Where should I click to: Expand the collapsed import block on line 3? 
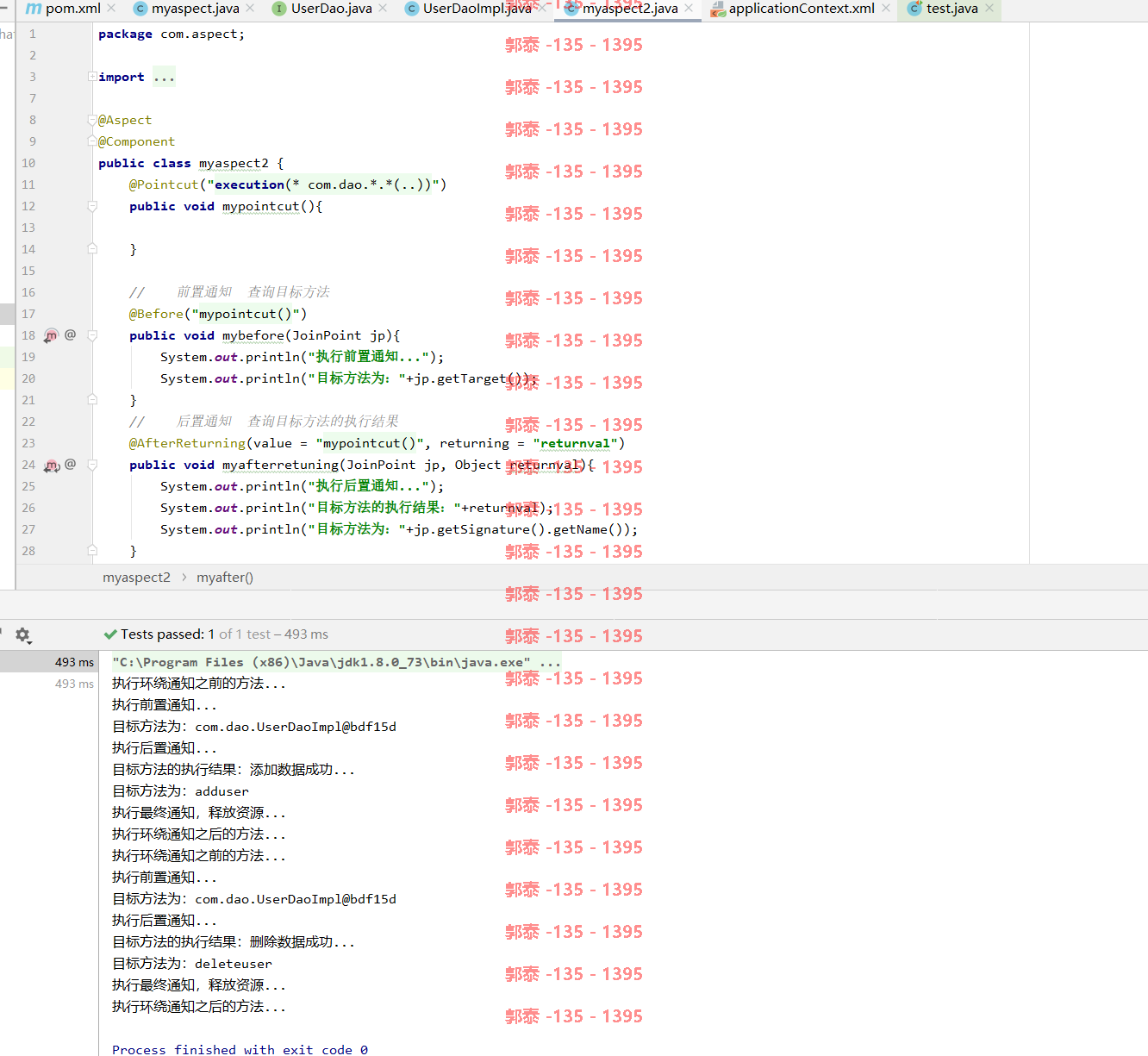point(92,77)
